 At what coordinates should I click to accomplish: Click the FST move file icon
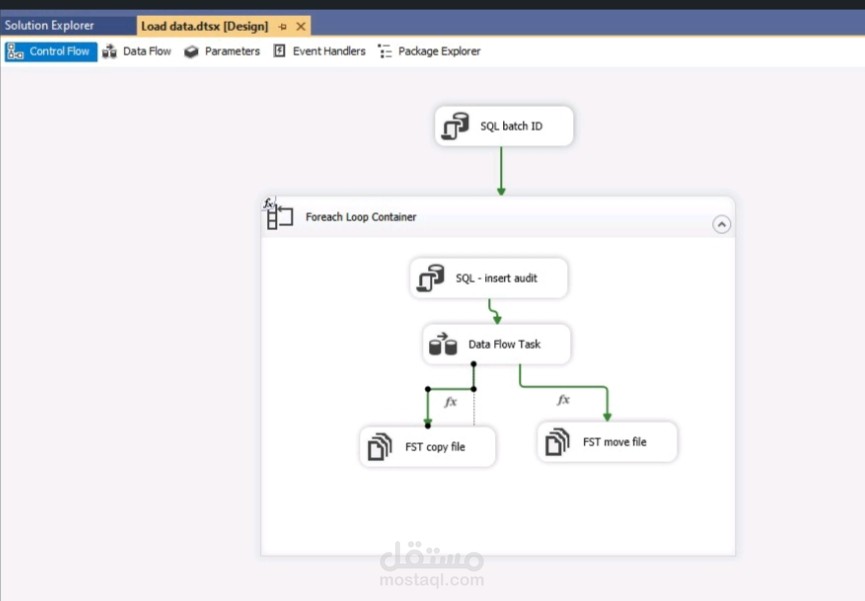pyautogui.click(x=557, y=442)
